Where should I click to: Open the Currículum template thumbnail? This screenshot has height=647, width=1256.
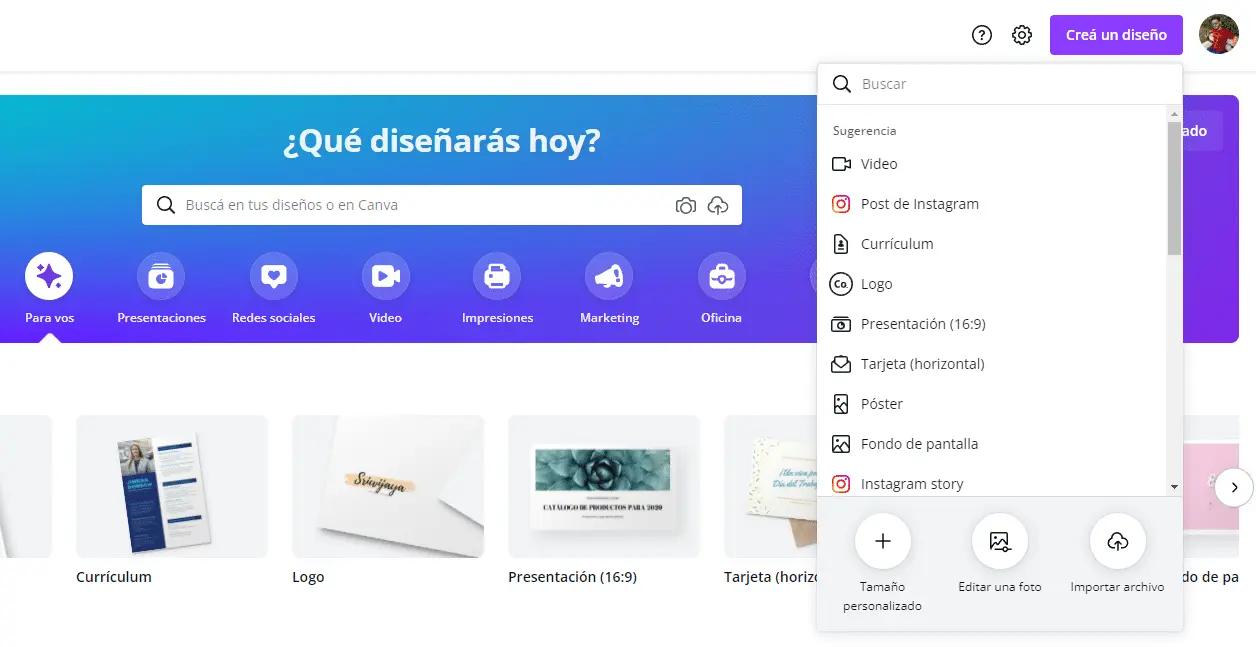pyautogui.click(x=172, y=487)
